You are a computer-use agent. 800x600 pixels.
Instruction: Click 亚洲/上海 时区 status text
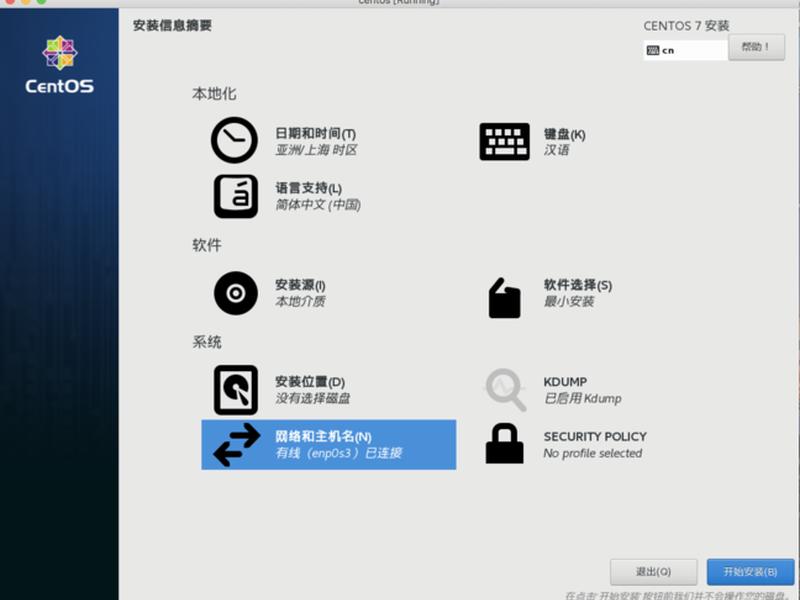pos(316,150)
